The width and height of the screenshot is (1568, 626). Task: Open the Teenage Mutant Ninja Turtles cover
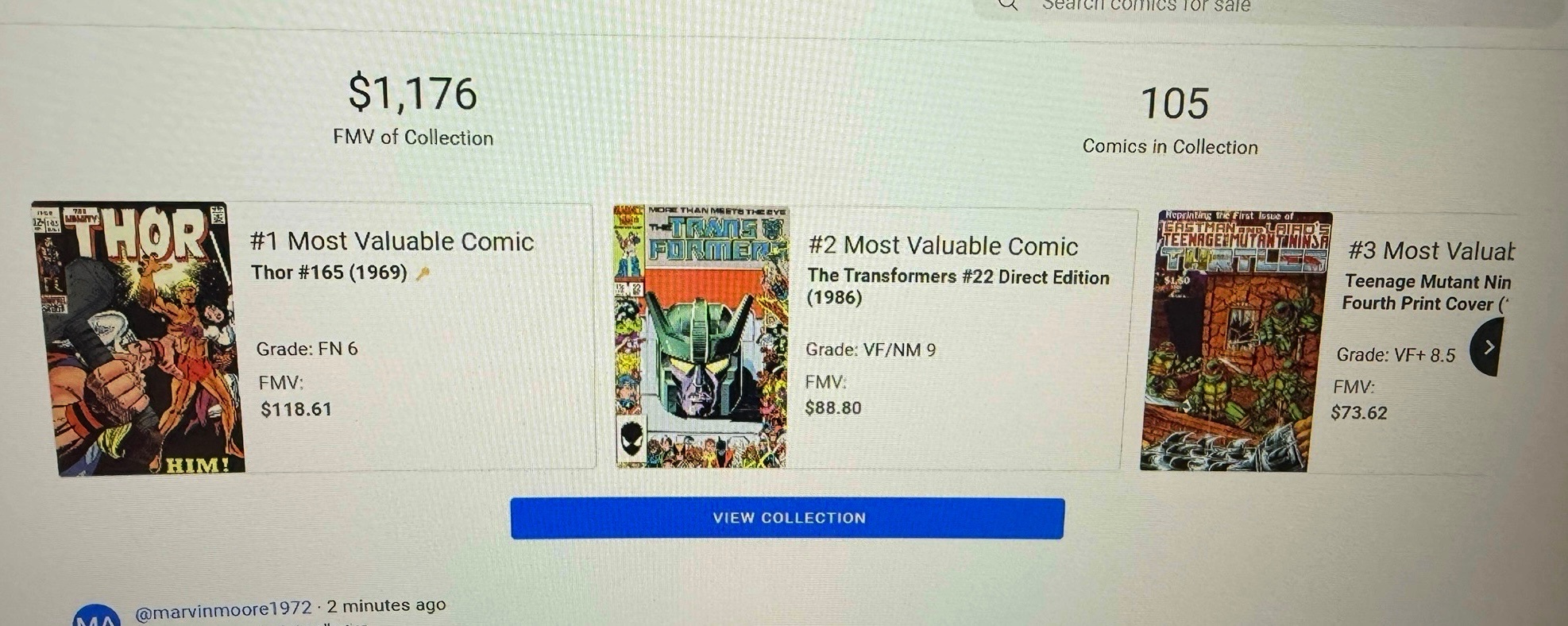1235,342
